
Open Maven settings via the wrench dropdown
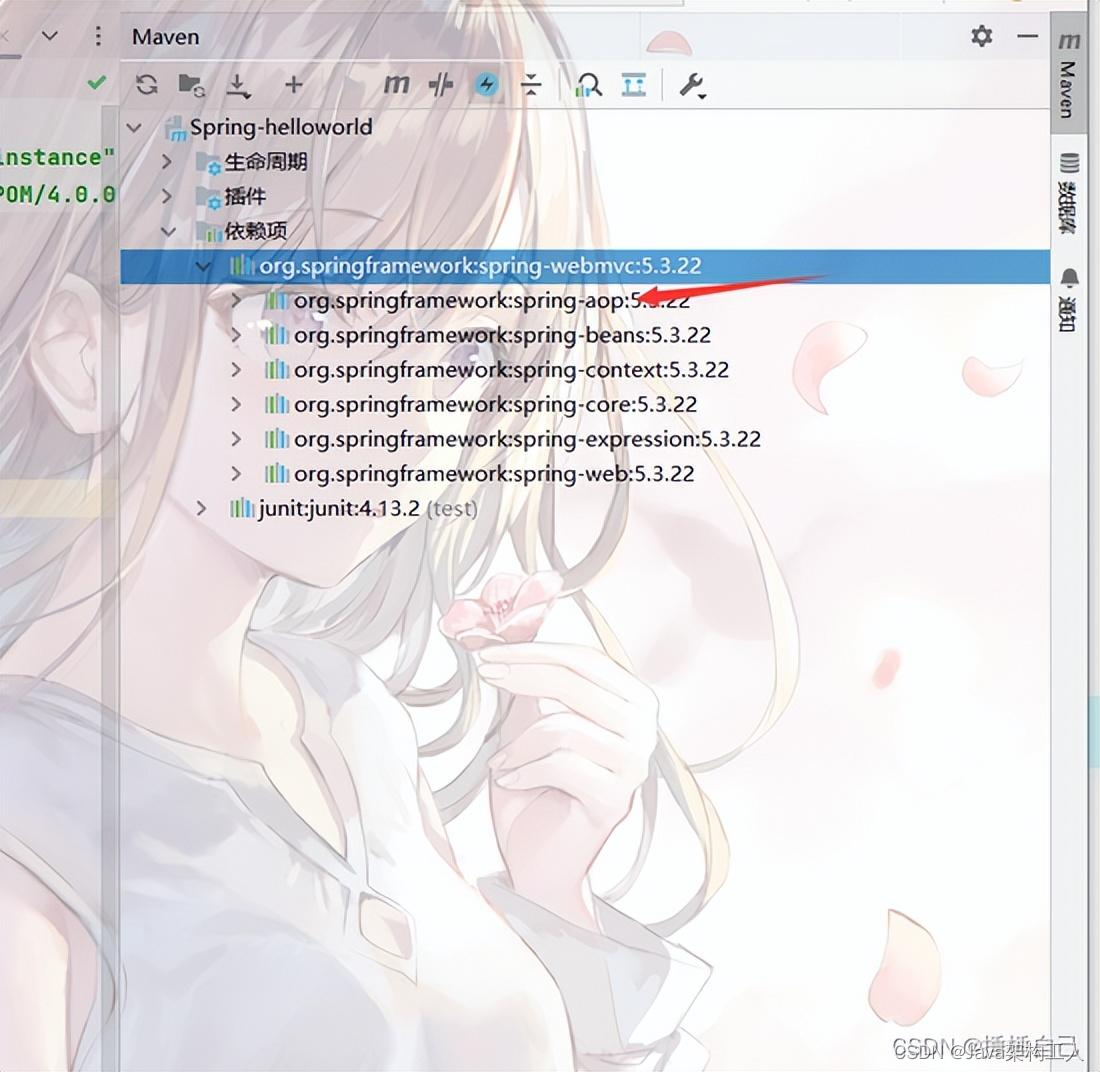[693, 85]
